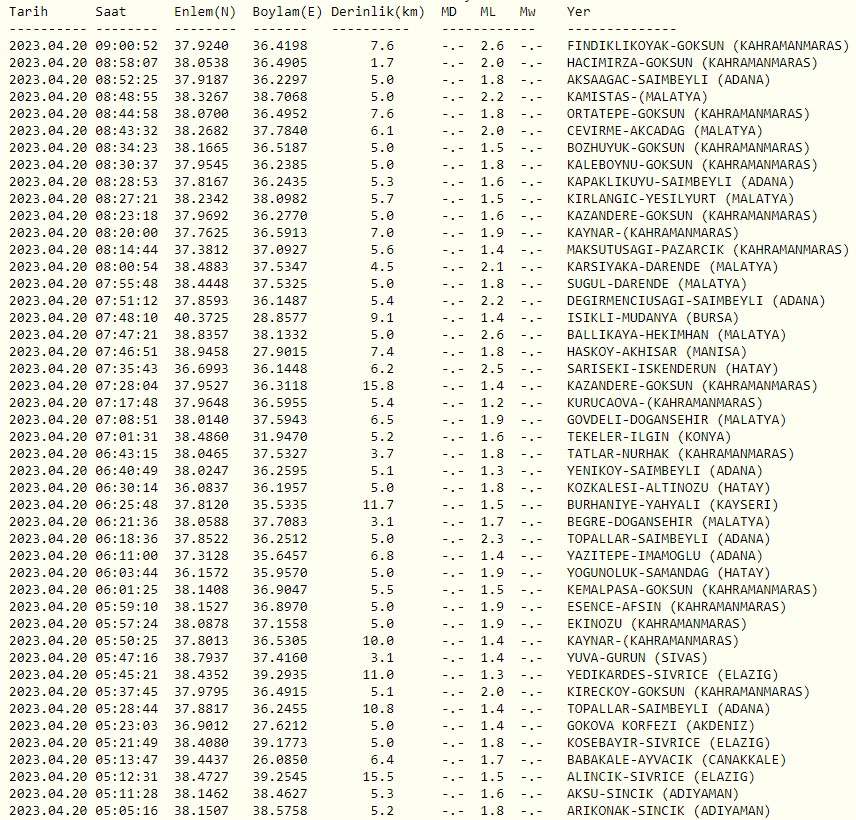856x820 pixels.
Task: Select YUVA-GURUN (SIVAS) location
Action: [637, 657]
